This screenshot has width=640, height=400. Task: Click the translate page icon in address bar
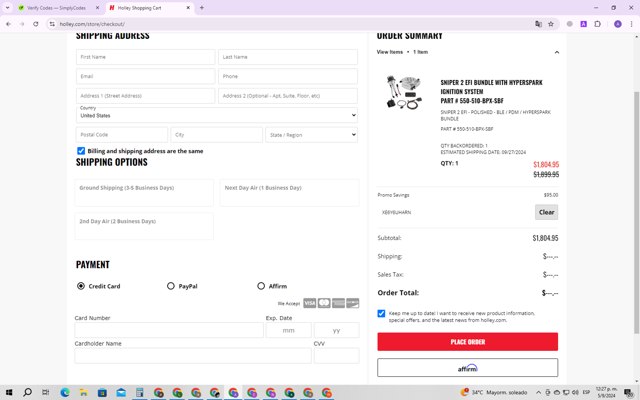(x=538, y=24)
